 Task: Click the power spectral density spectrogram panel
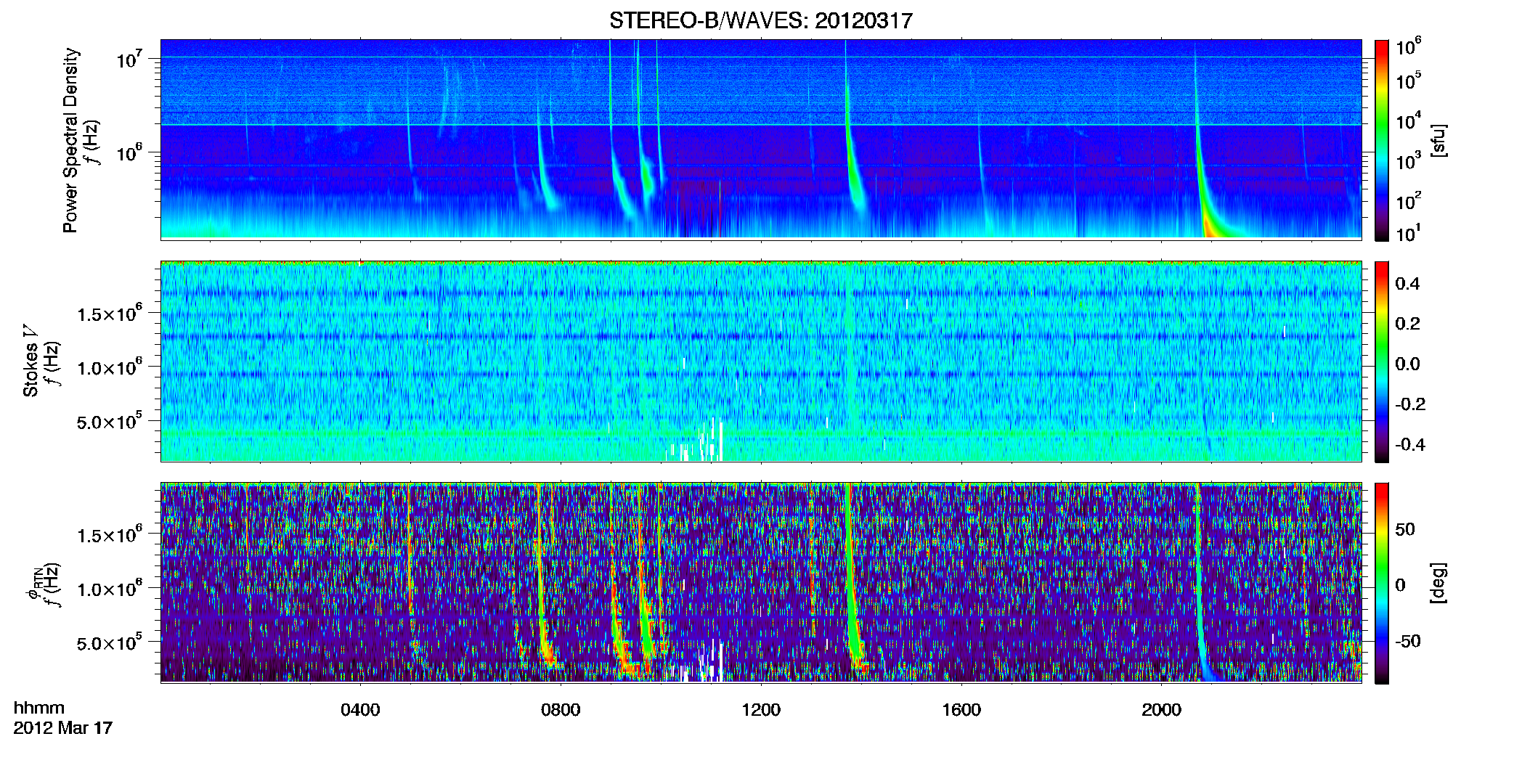[x=761, y=139]
